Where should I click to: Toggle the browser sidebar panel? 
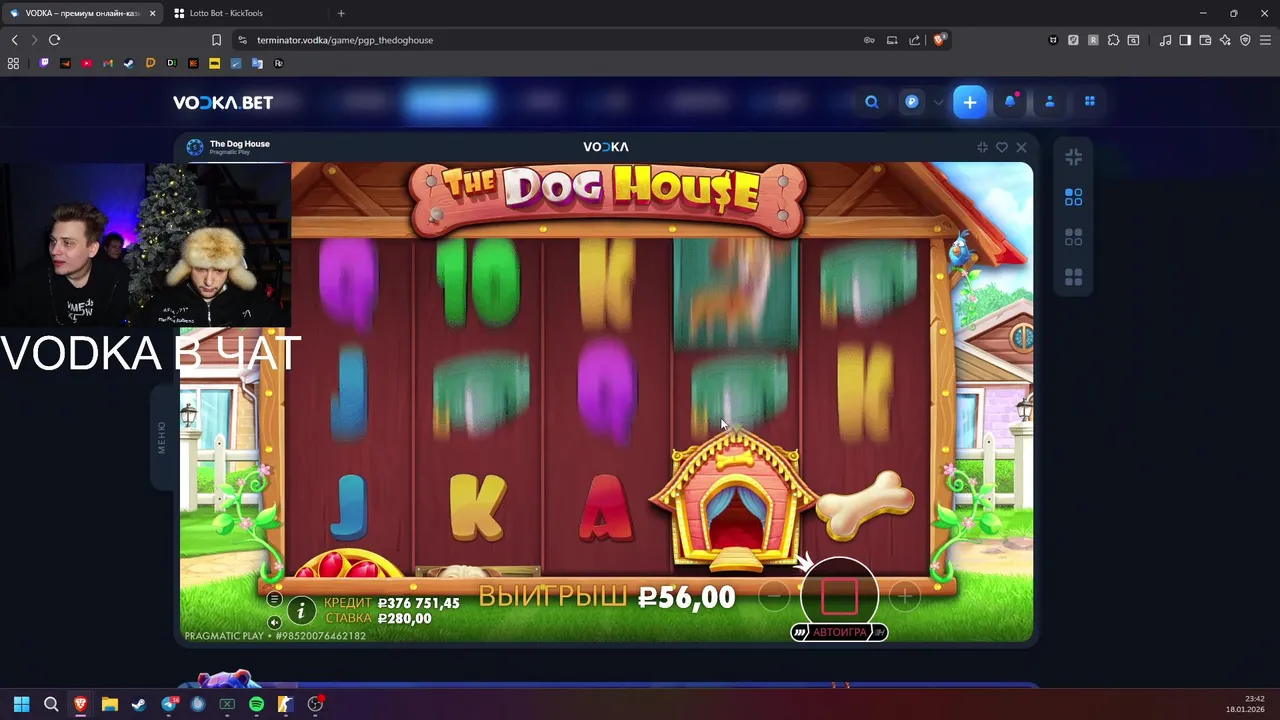click(1185, 40)
